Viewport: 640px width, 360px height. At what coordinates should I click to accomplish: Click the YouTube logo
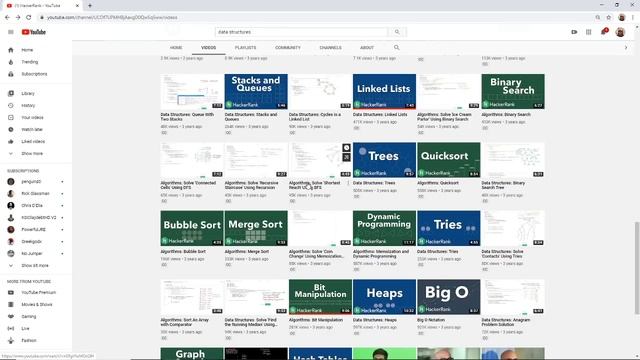[34, 32]
